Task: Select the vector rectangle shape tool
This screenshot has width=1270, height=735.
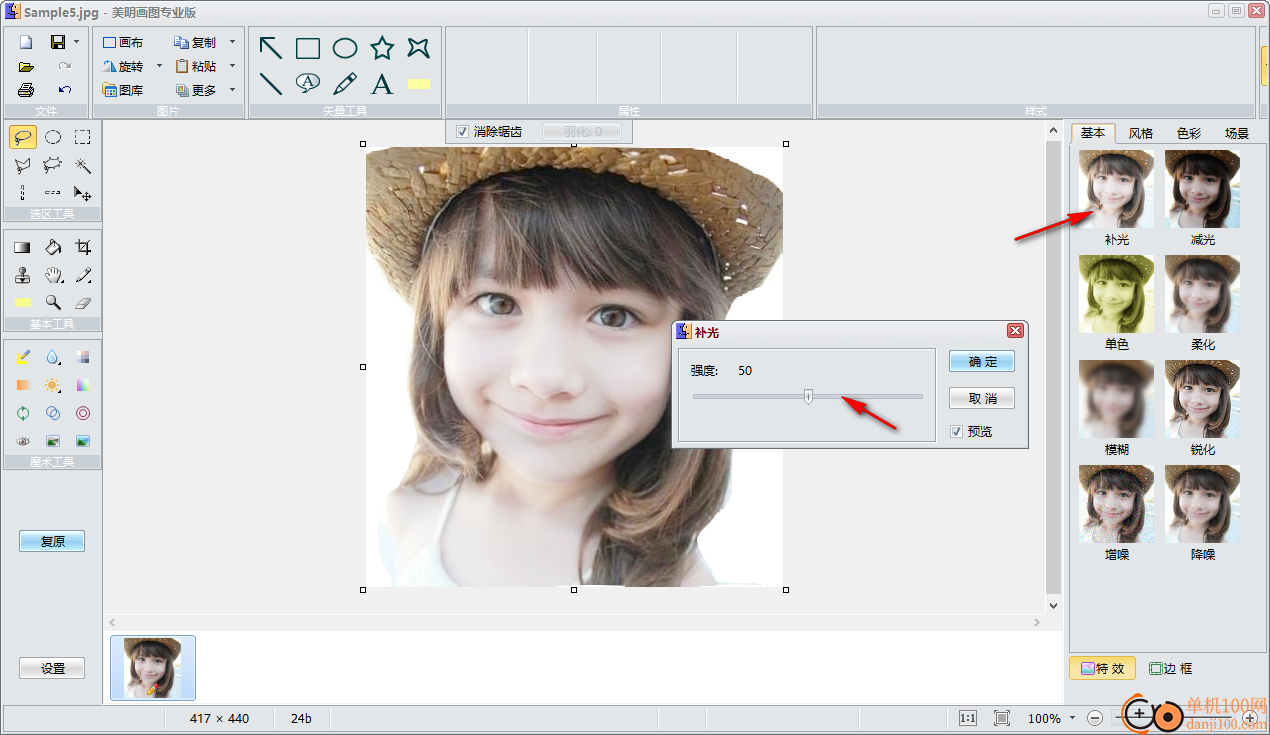Action: (307, 48)
